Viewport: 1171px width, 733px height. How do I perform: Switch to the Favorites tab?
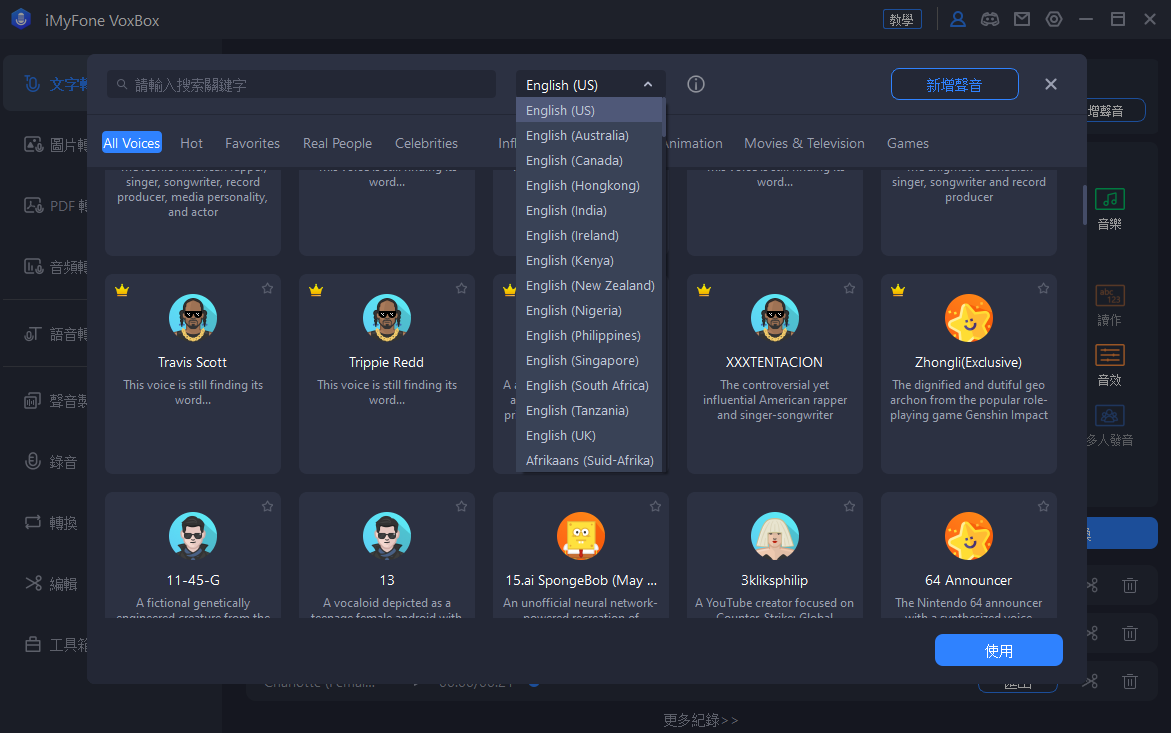coord(252,143)
